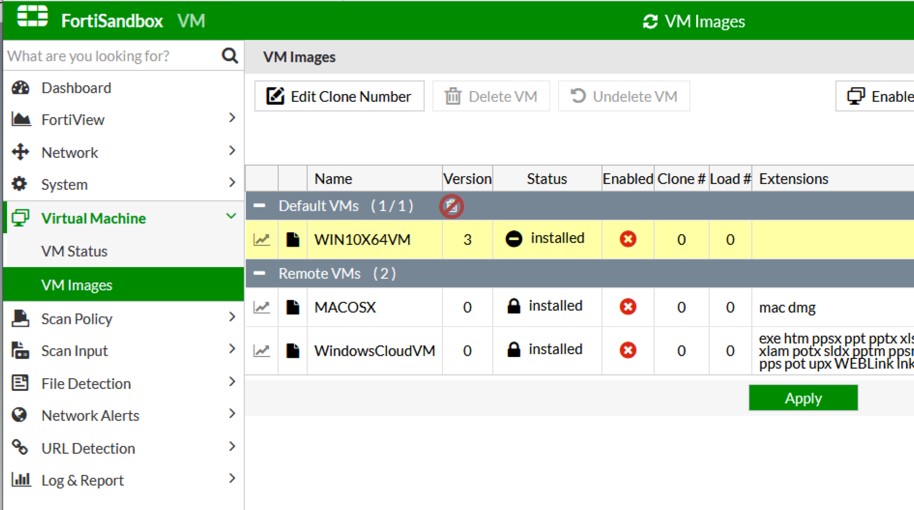
Task: Click the System gear icon
Action: pos(20,184)
